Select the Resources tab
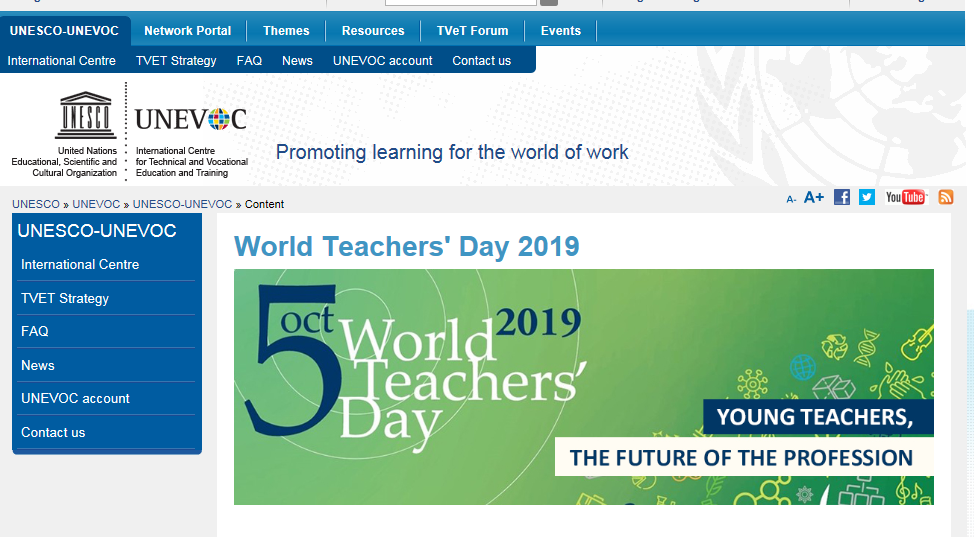This screenshot has width=974, height=537. (x=373, y=31)
